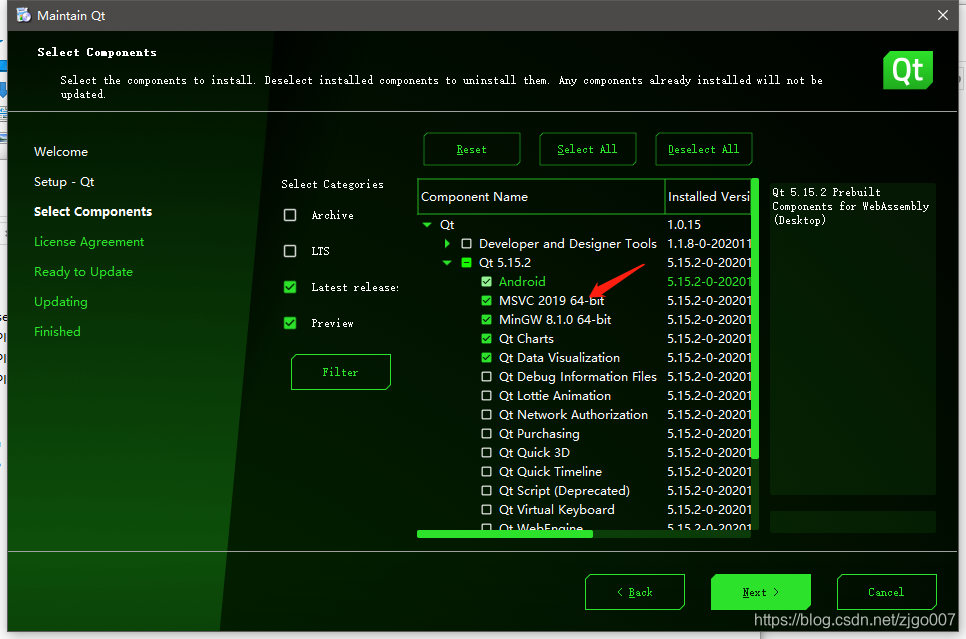The width and height of the screenshot is (966, 639).
Task: Click the Deselect All button
Action: click(x=704, y=149)
